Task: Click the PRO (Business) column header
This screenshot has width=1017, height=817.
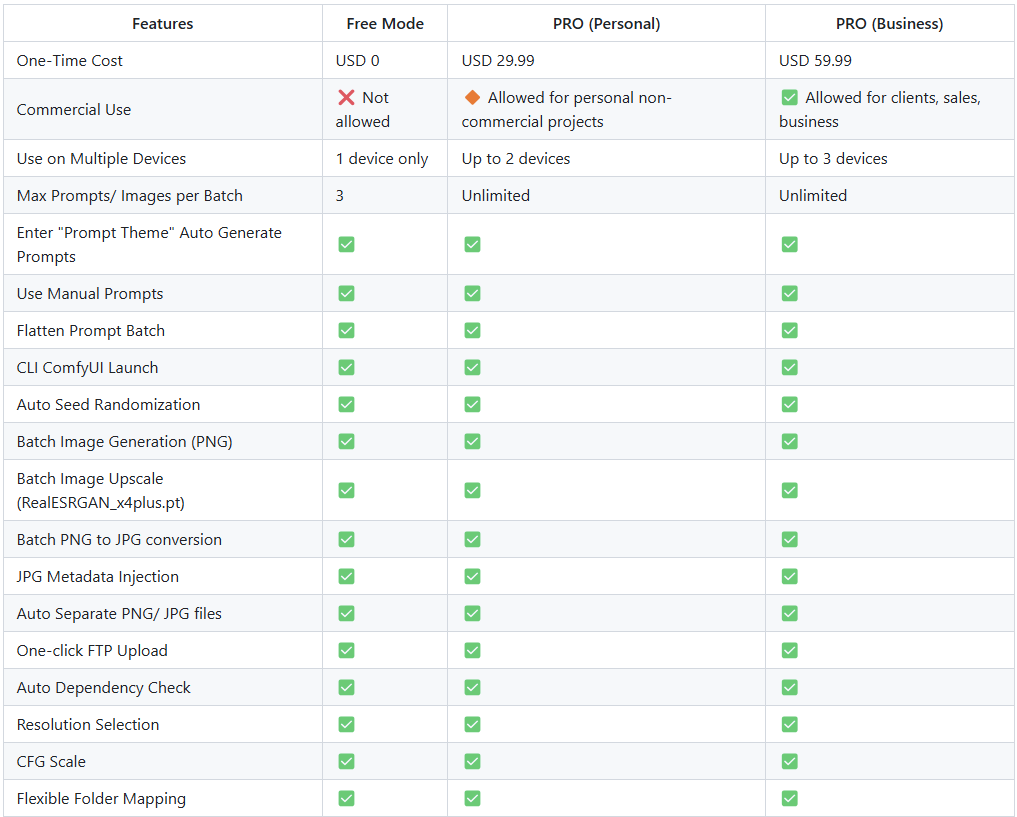Action: 889,23
